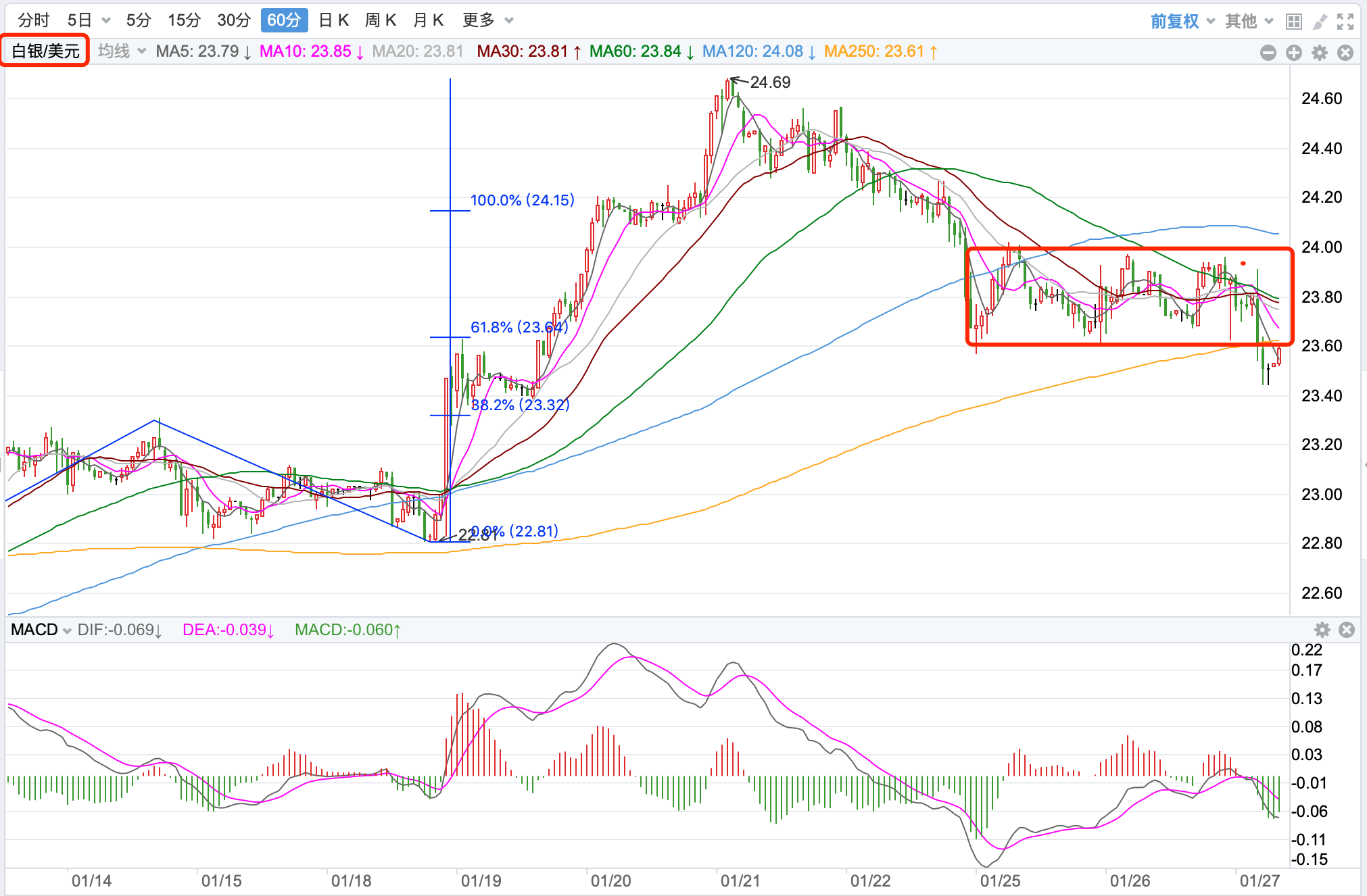Click the 22.60 price axis label
The image size is (1367, 896).
[x=1322, y=593]
